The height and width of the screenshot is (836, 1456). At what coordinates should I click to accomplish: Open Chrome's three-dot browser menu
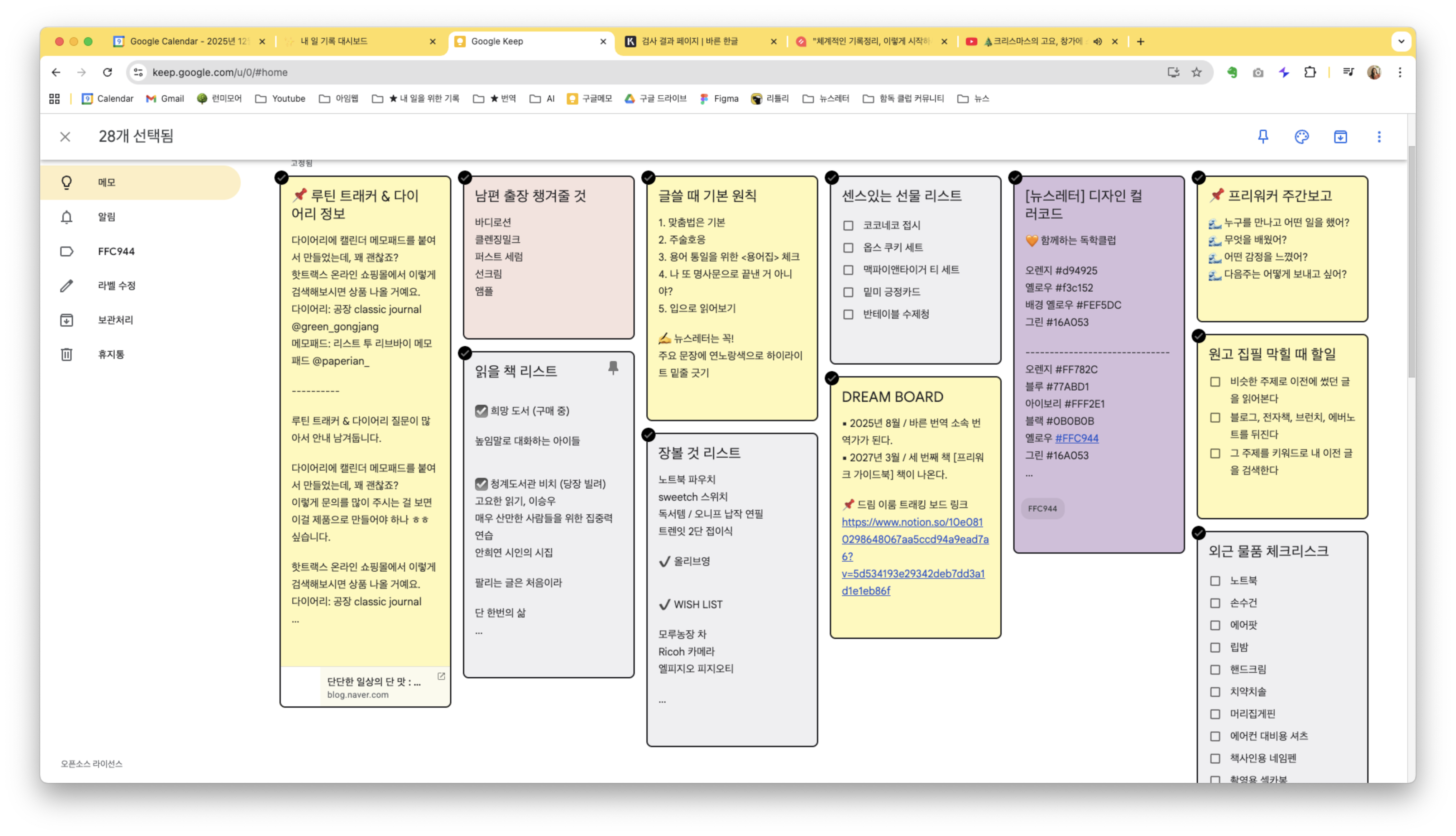tap(1400, 72)
